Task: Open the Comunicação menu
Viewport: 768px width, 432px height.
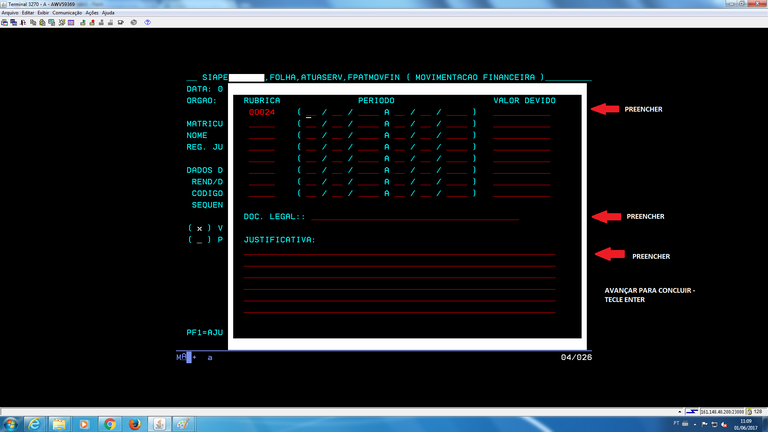Action: (x=68, y=12)
